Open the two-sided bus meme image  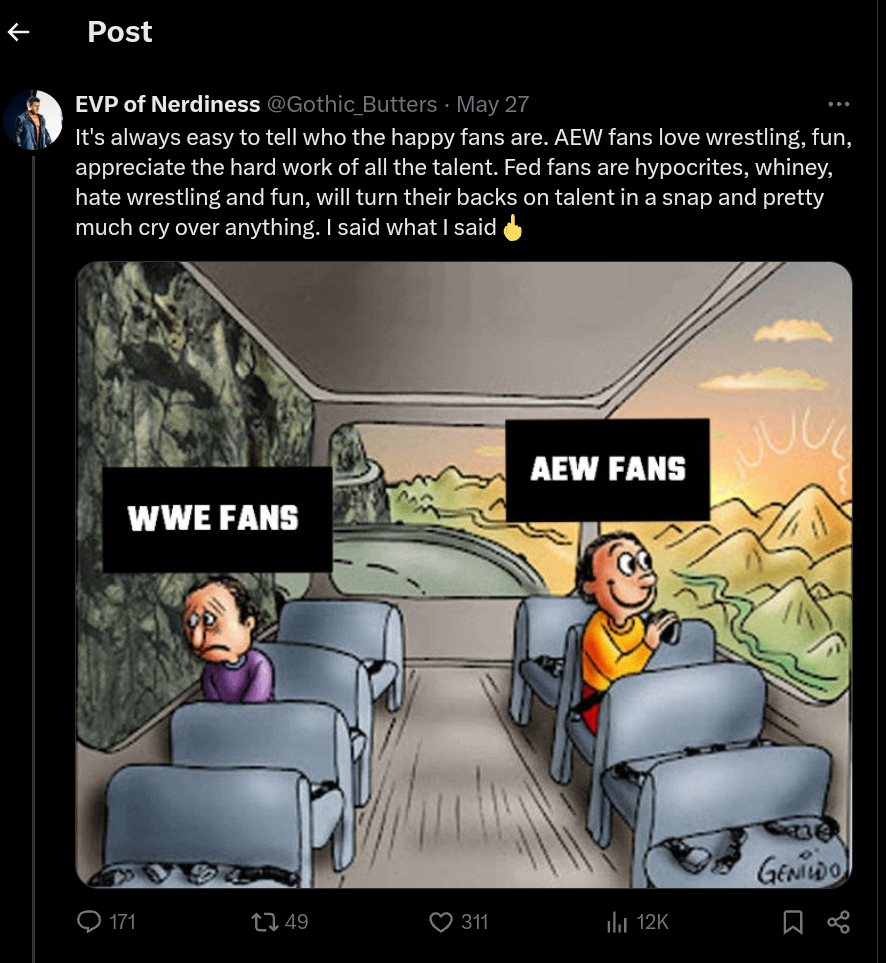point(464,575)
